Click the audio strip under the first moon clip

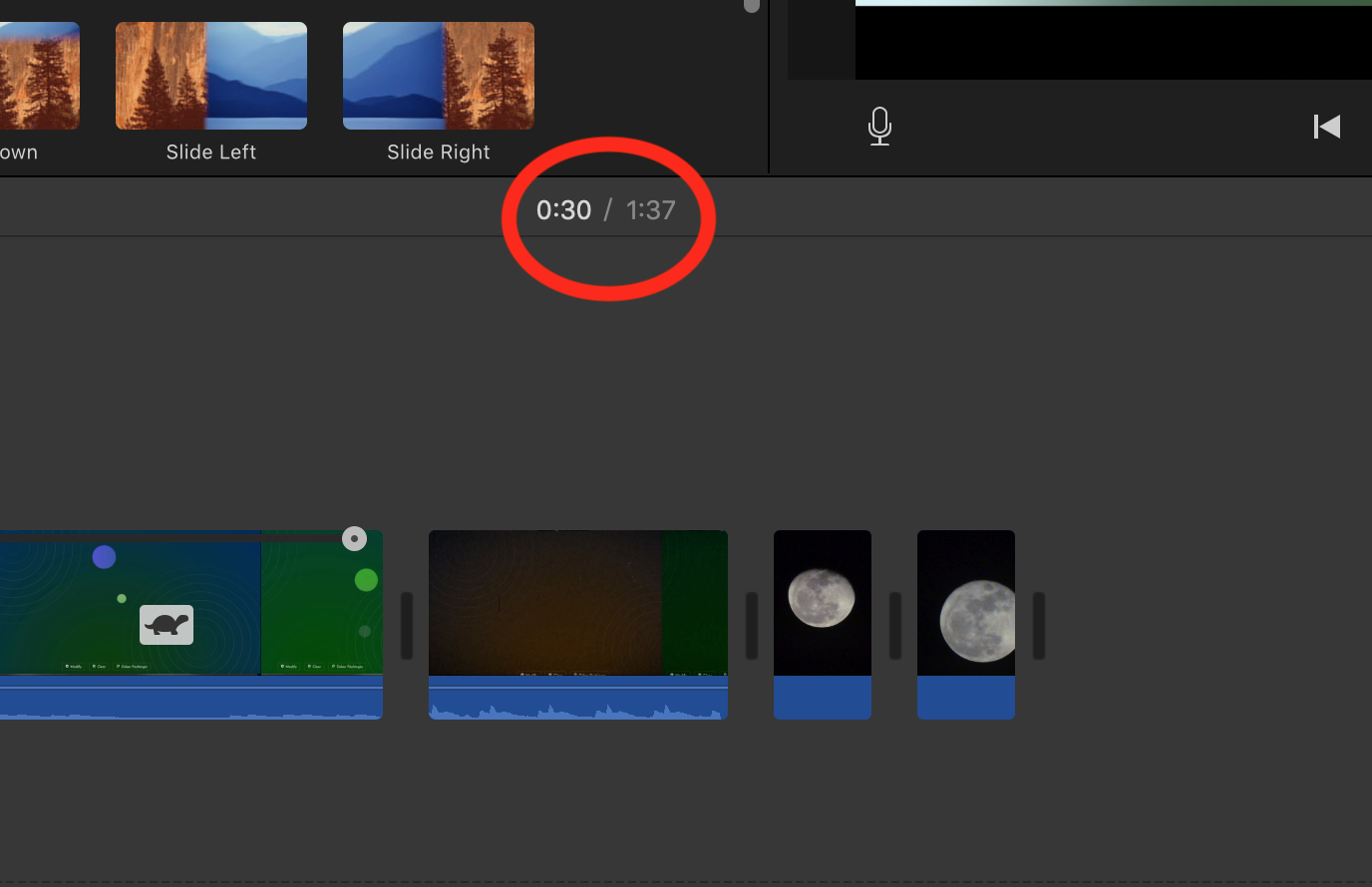point(823,698)
